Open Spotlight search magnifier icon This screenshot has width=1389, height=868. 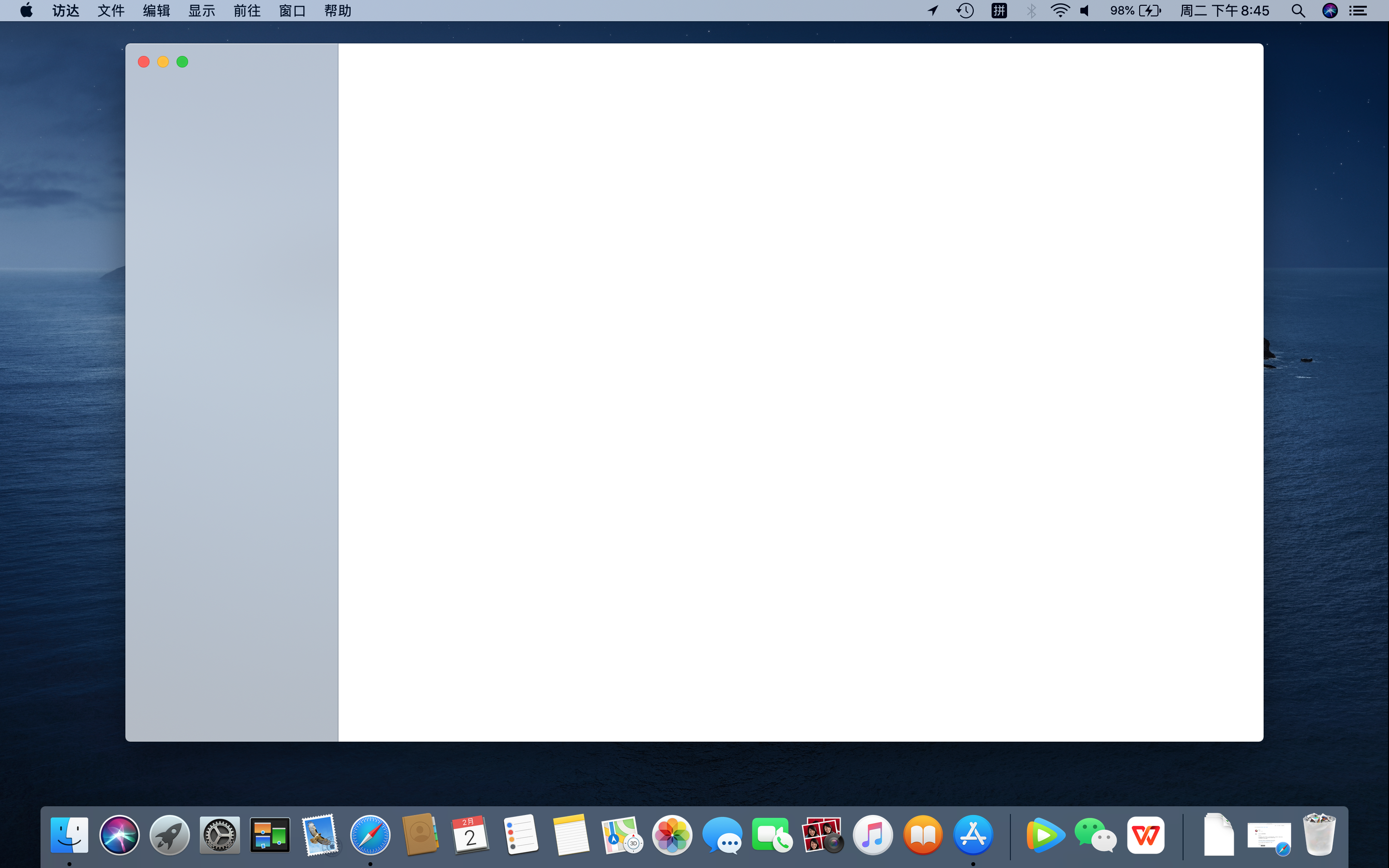[x=1298, y=10]
